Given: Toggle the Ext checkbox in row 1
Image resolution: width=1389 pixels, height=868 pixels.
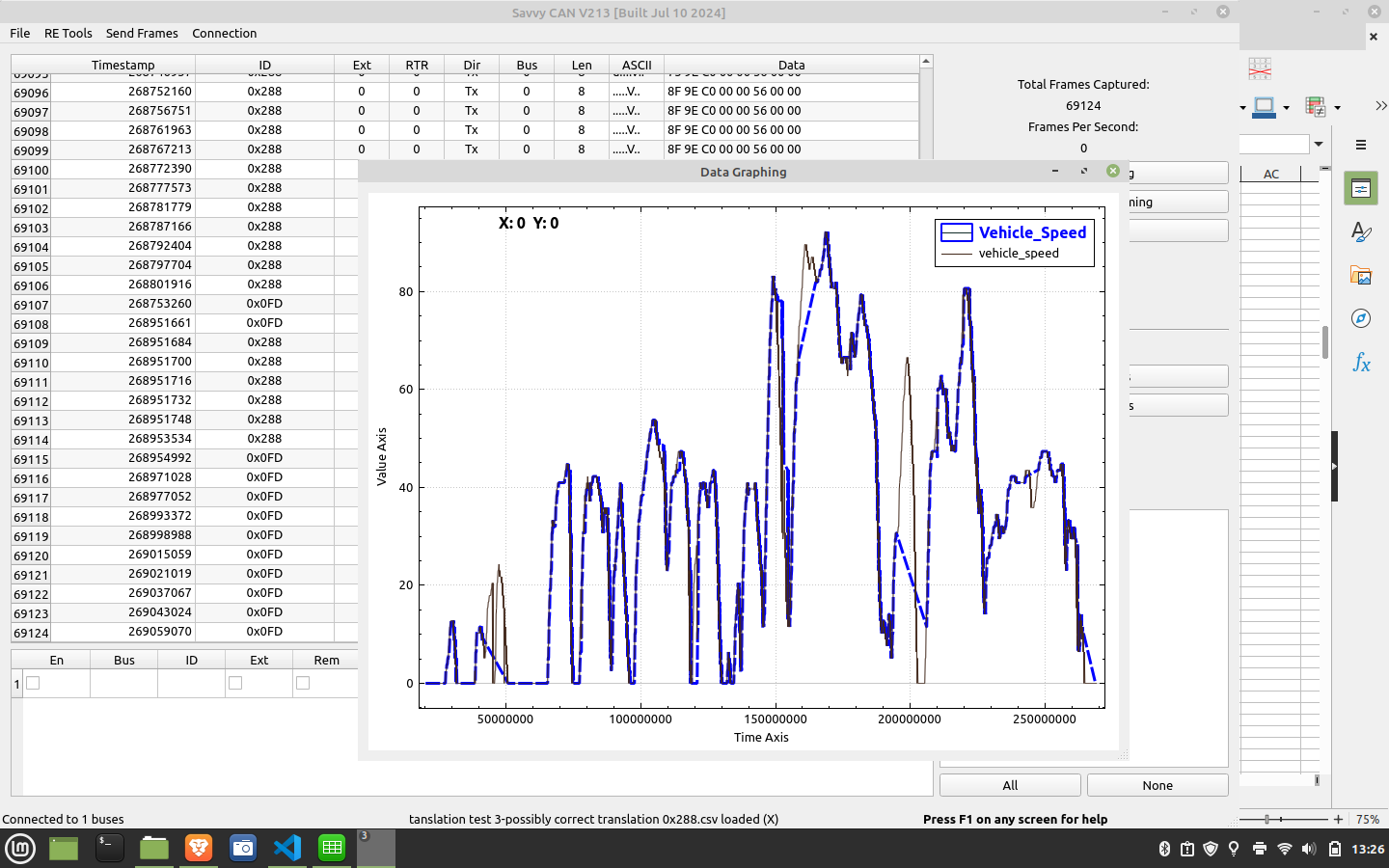Looking at the screenshot, I should tap(235, 683).
